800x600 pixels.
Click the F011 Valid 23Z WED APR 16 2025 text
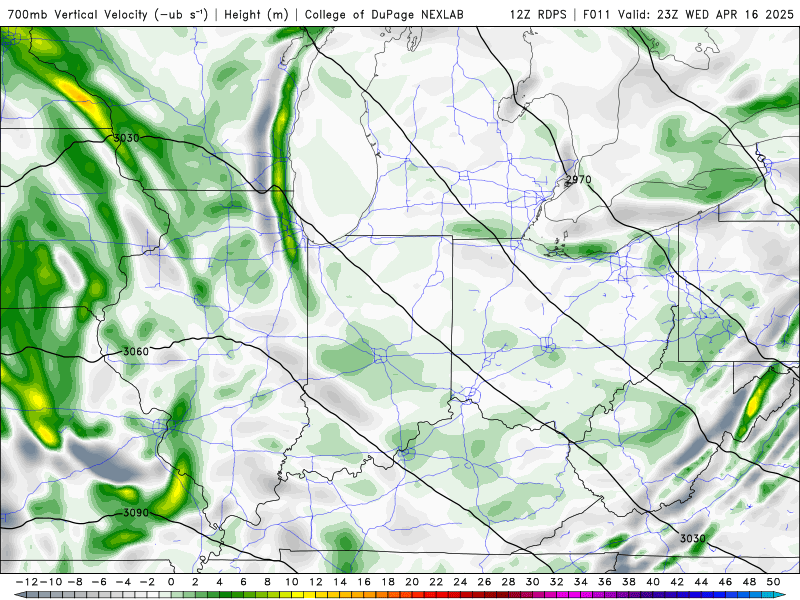688,14
